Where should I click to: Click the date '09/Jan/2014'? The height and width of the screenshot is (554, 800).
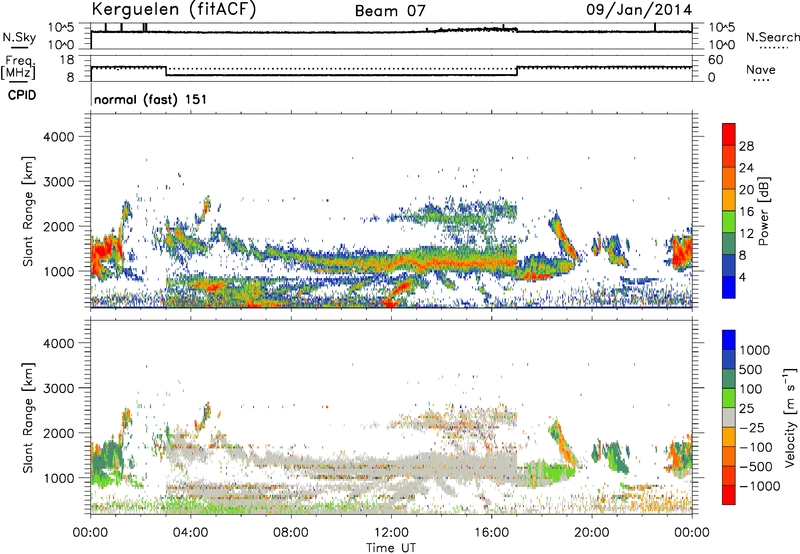[x=639, y=10]
